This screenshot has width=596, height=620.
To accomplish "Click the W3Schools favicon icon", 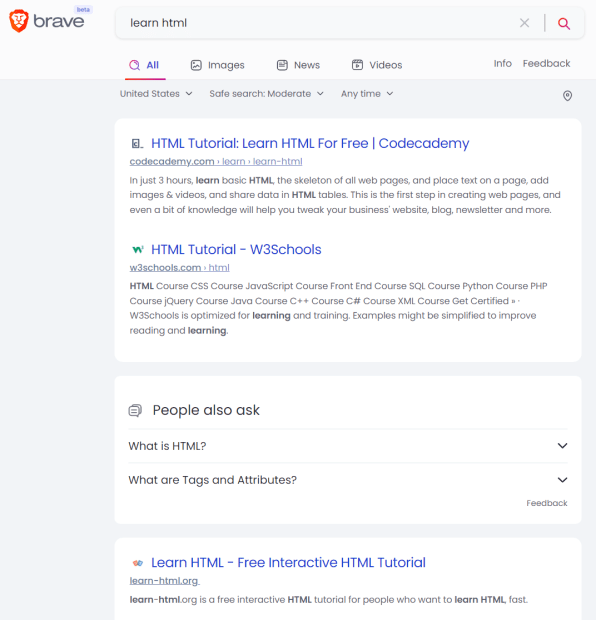I will (x=137, y=250).
